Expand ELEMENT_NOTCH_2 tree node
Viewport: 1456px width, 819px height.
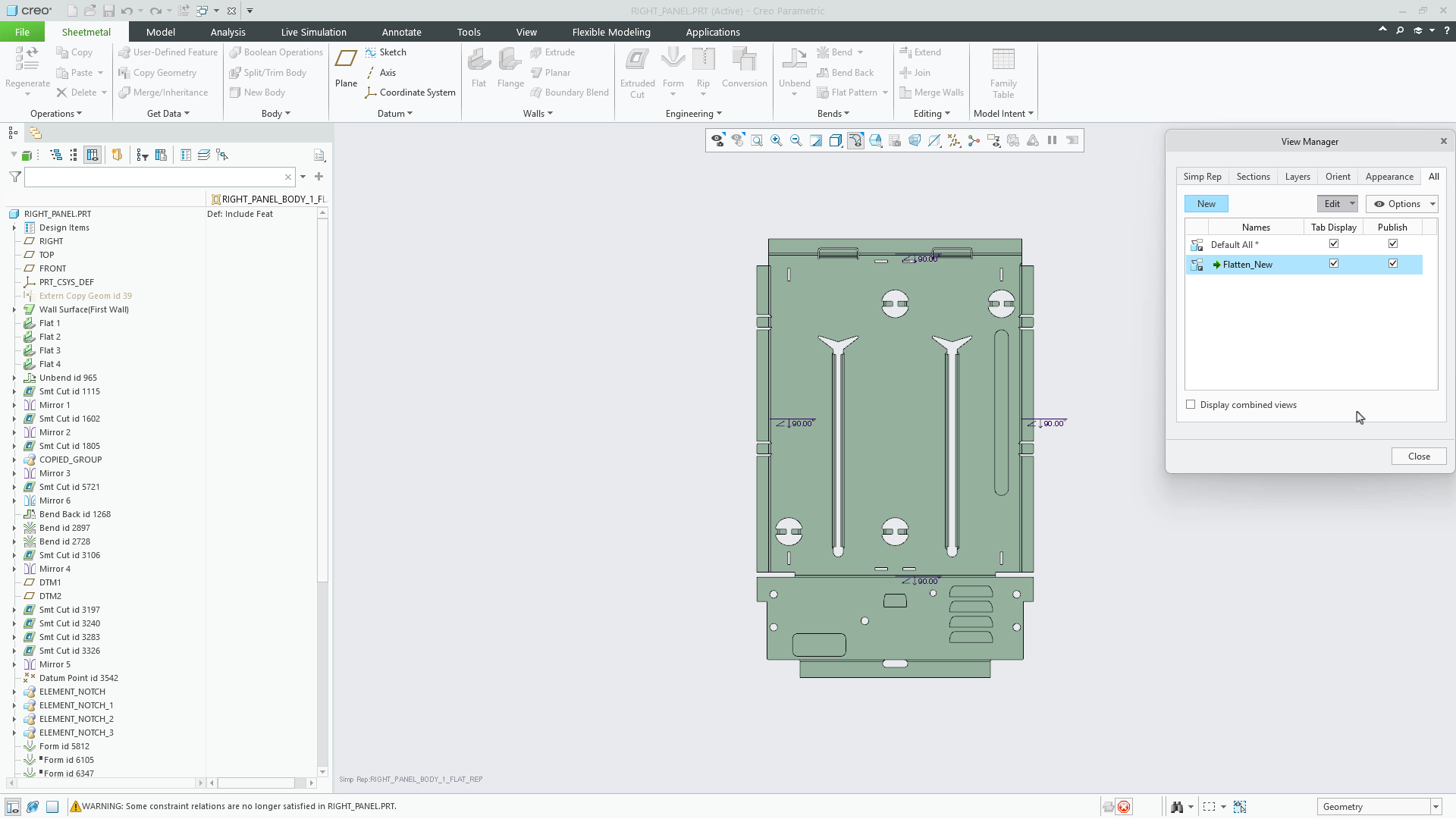pyautogui.click(x=14, y=719)
